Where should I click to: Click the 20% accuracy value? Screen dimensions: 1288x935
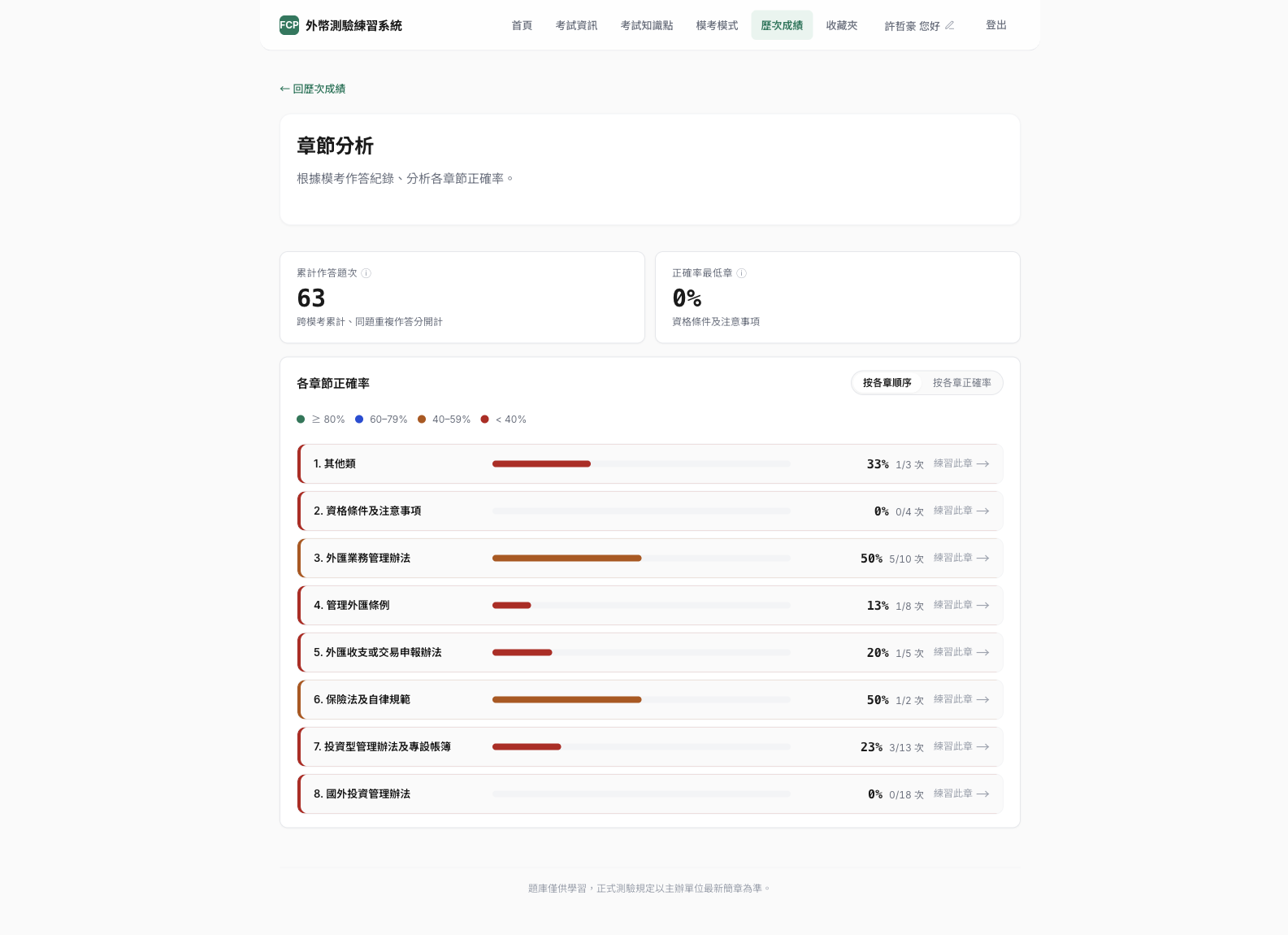878,653
